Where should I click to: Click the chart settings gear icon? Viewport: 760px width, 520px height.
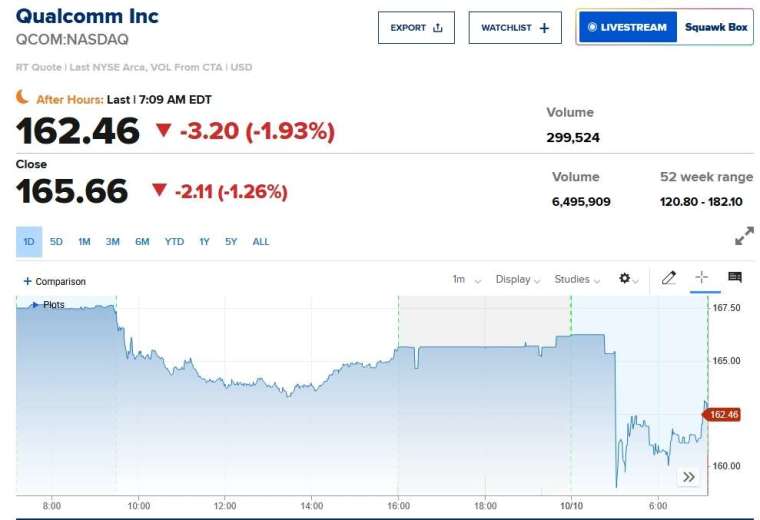pyautogui.click(x=627, y=279)
